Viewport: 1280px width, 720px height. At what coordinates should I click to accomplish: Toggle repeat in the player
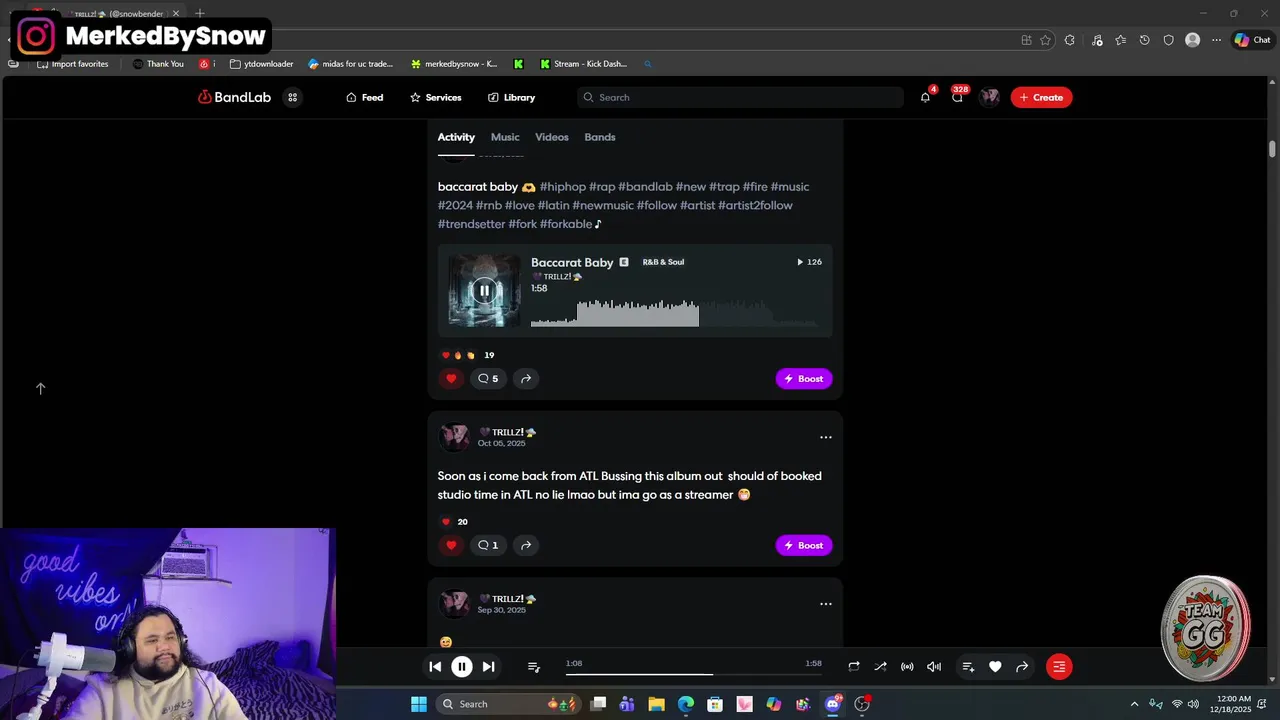854,667
